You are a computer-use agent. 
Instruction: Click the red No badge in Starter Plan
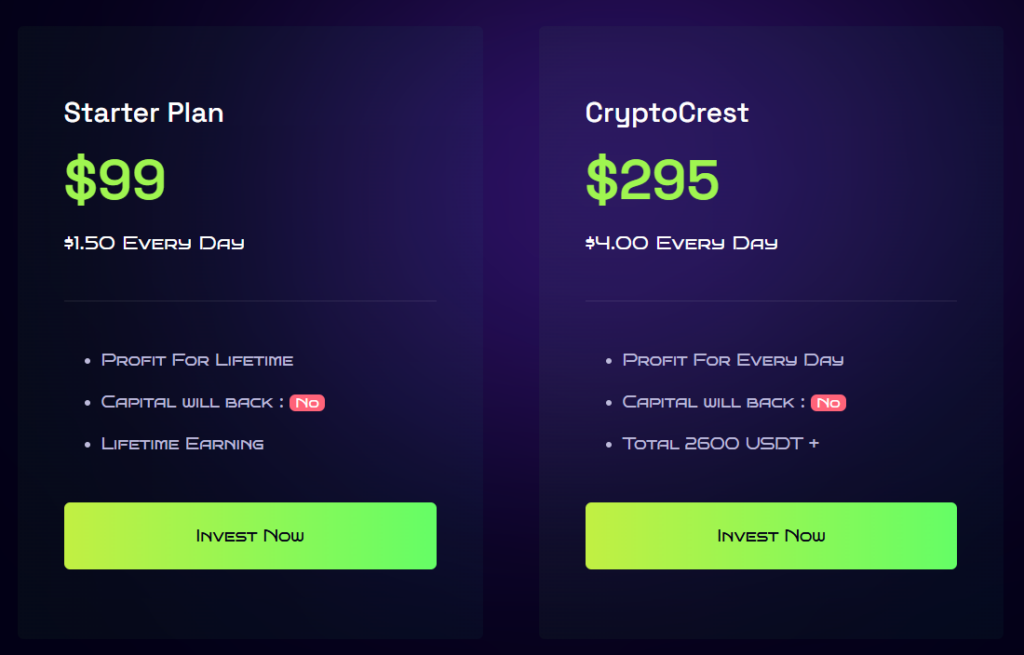click(307, 403)
